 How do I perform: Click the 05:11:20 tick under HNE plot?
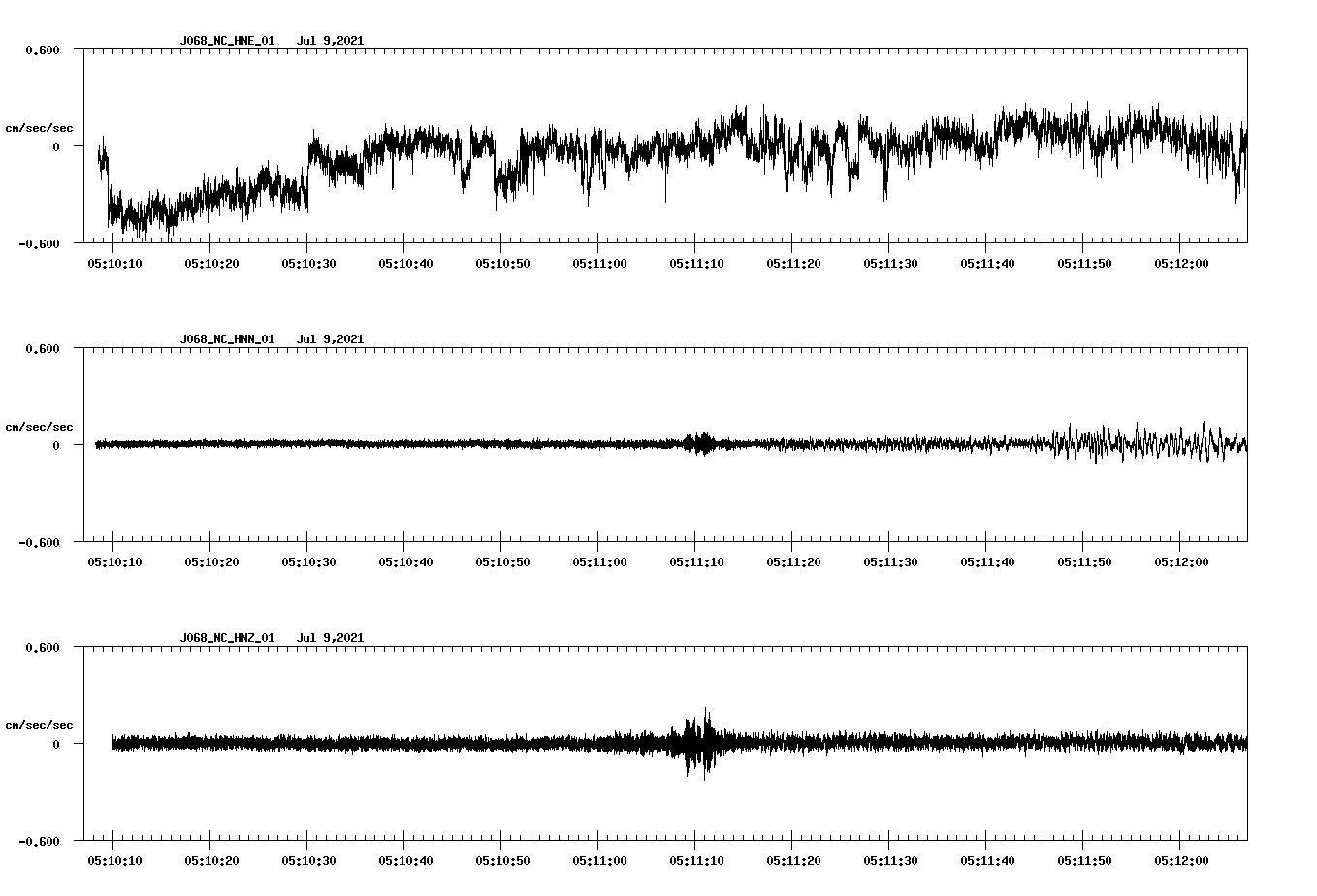793,263
